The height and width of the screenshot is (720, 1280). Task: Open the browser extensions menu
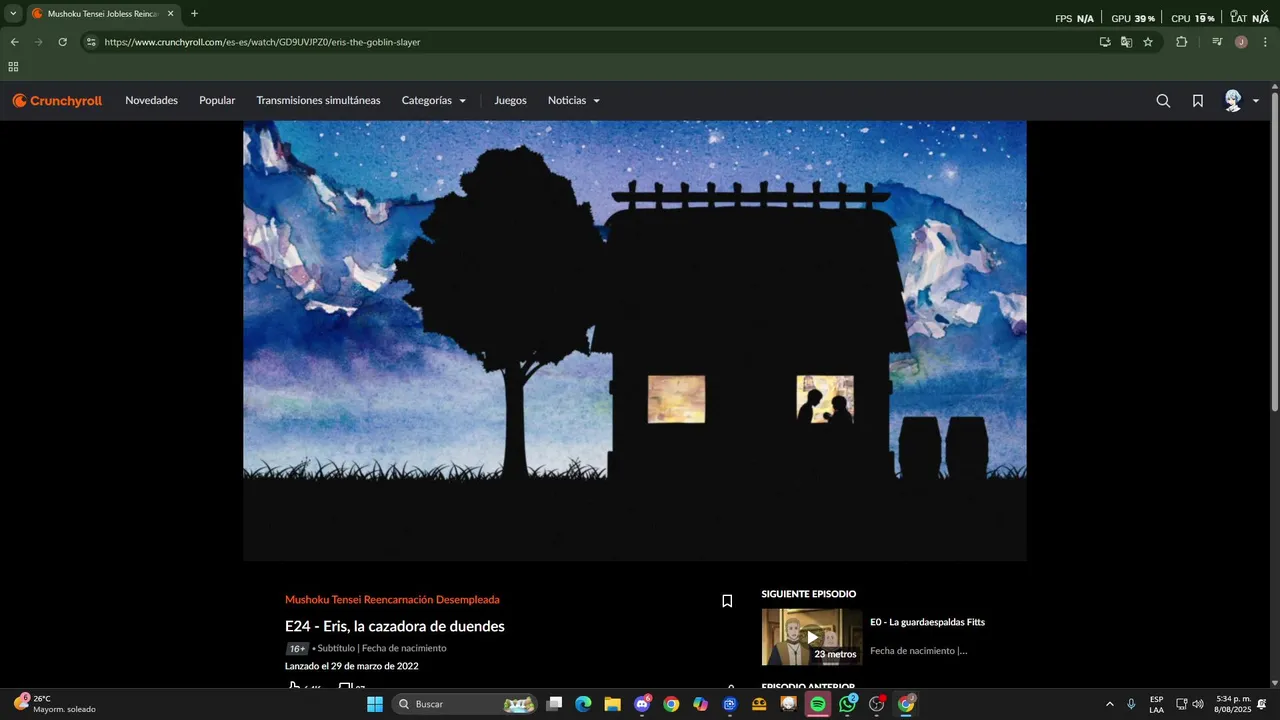click(1181, 42)
